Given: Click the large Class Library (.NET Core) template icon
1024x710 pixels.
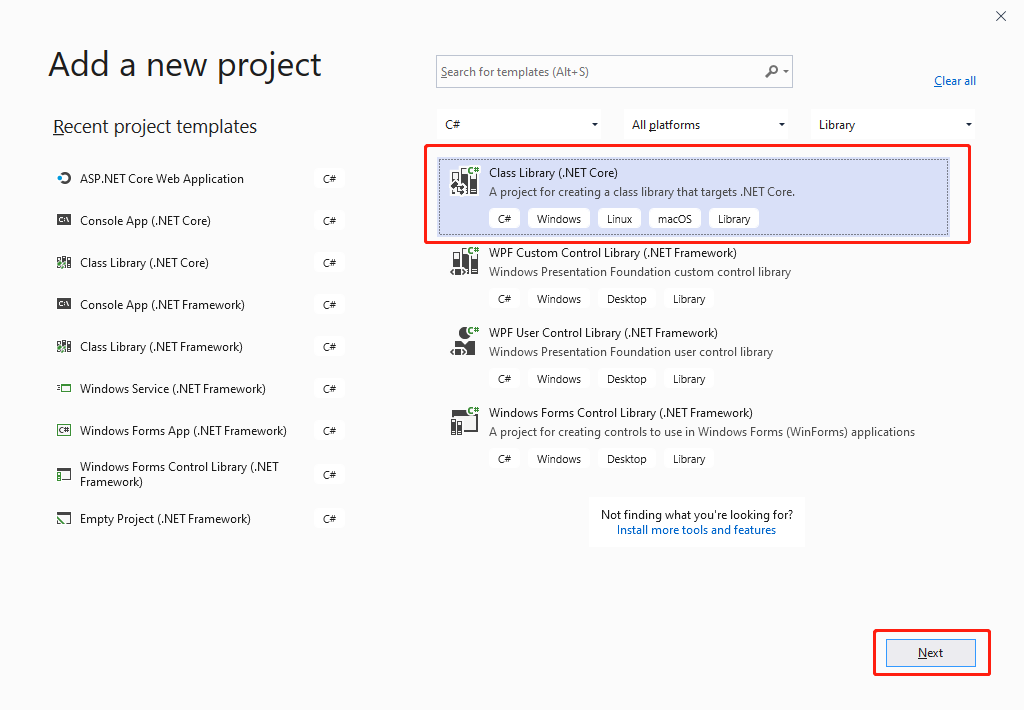Looking at the screenshot, I should click(x=464, y=181).
